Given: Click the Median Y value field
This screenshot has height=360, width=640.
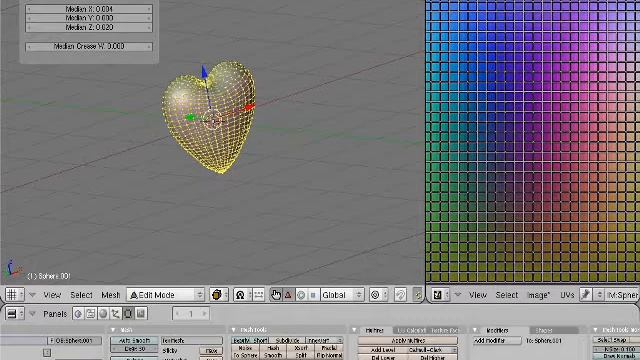Looking at the screenshot, I should [x=89, y=18].
